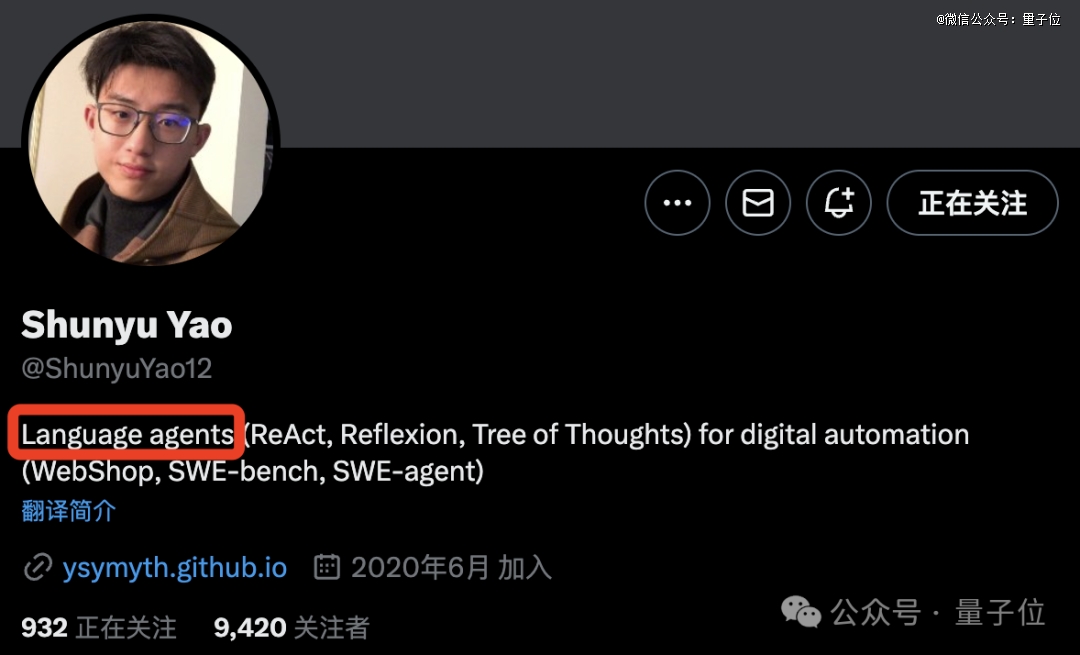Click the 翻译简介 translate bio link
The height and width of the screenshot is (655, 1080).
(68, 511)
